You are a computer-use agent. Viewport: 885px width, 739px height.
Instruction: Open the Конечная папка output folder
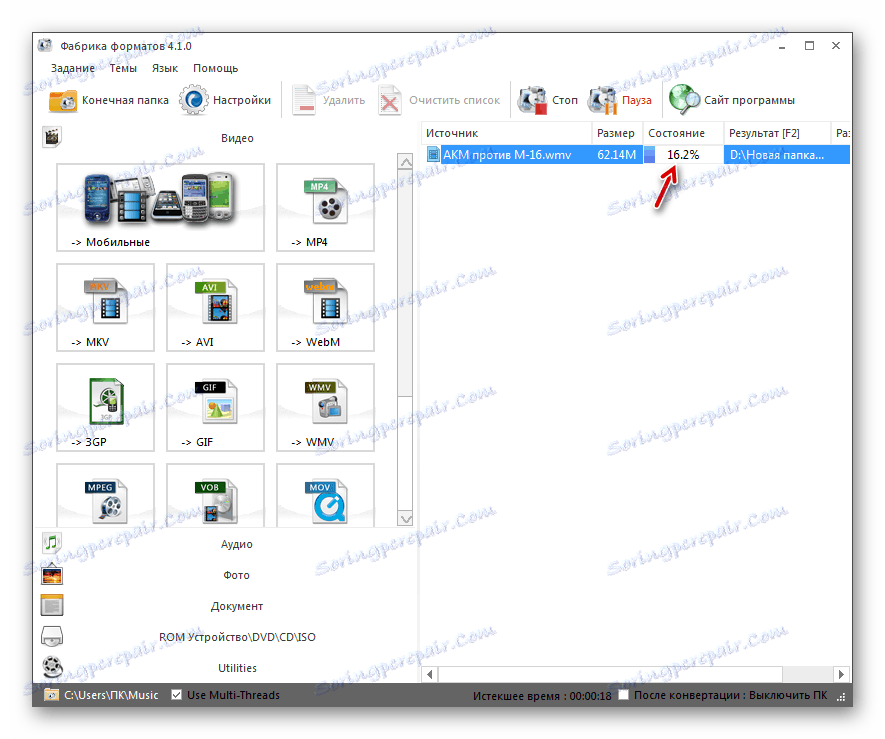click(x=108, y=100)
